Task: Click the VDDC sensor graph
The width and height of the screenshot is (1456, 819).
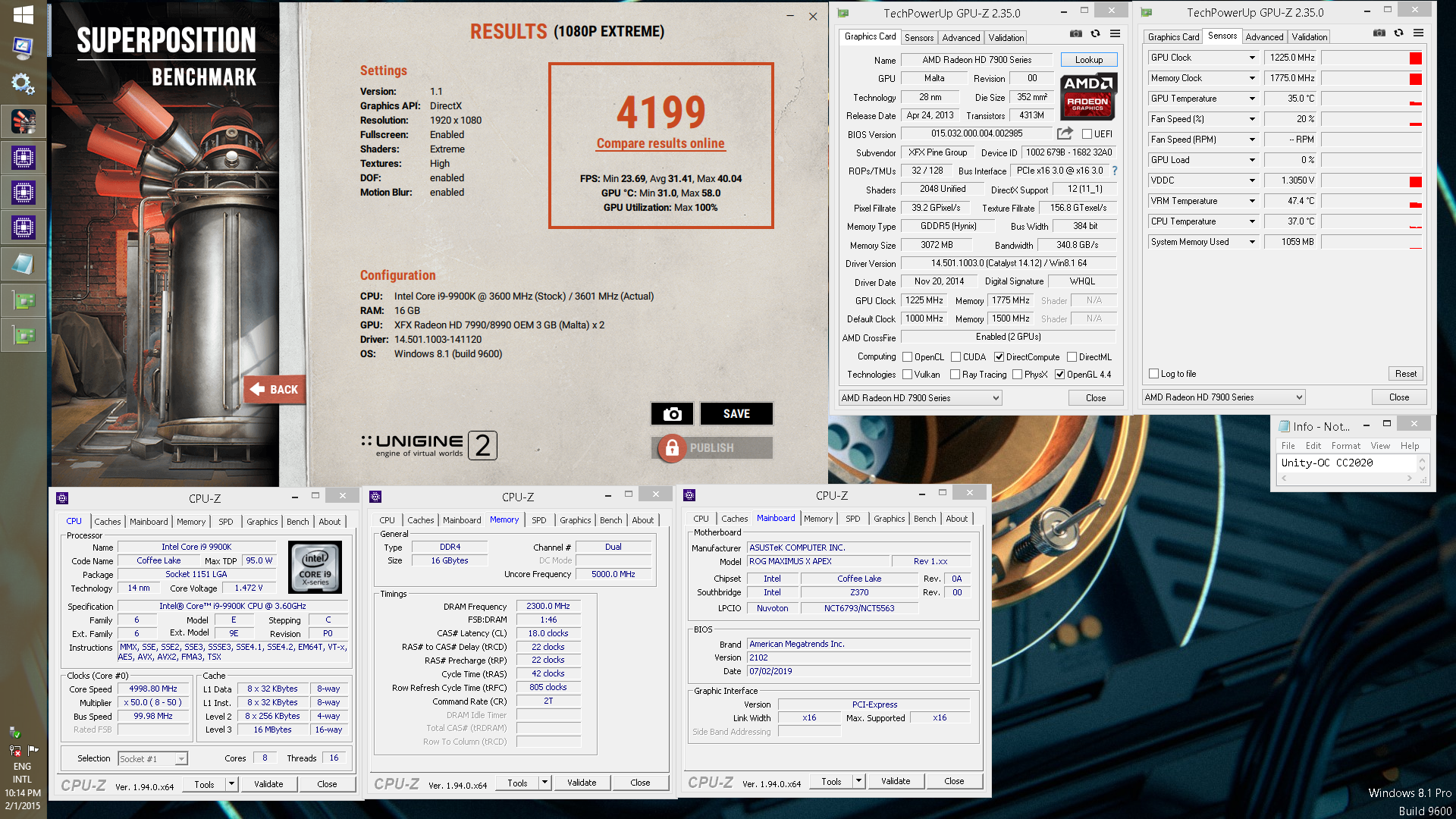Action: coord(1371,180)
